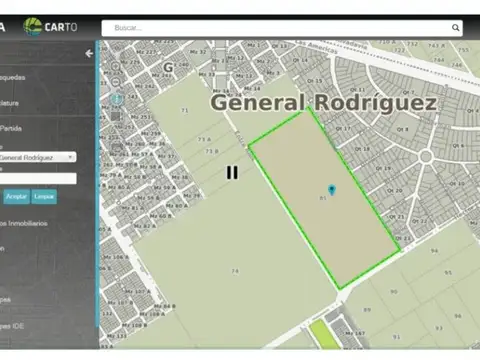
Task: Click the gray square layers tool
Action: 115,116
